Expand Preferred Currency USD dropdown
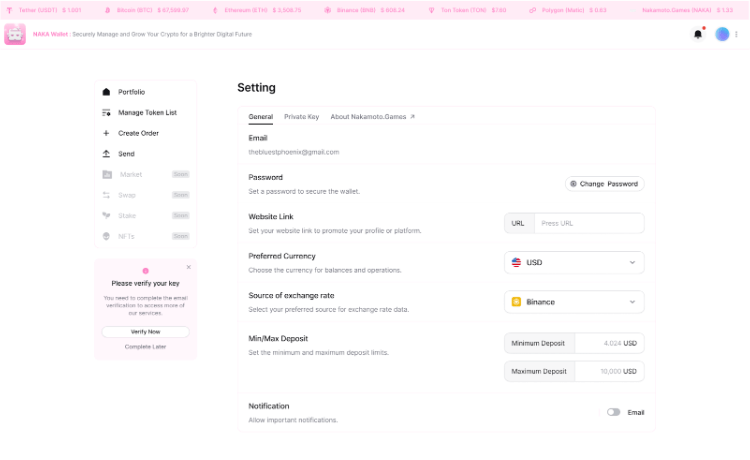The image size is (750, 460). tap(574, 262)
